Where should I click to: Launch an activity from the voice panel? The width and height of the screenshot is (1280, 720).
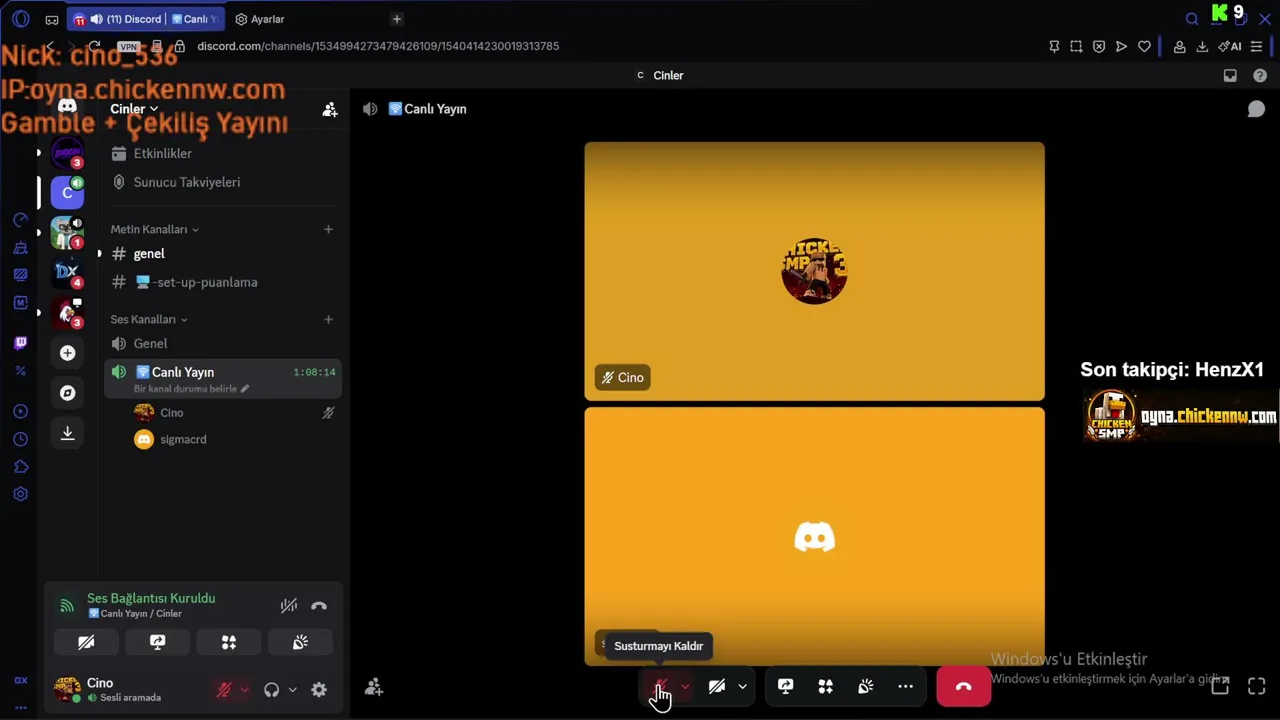click(229, 642)
